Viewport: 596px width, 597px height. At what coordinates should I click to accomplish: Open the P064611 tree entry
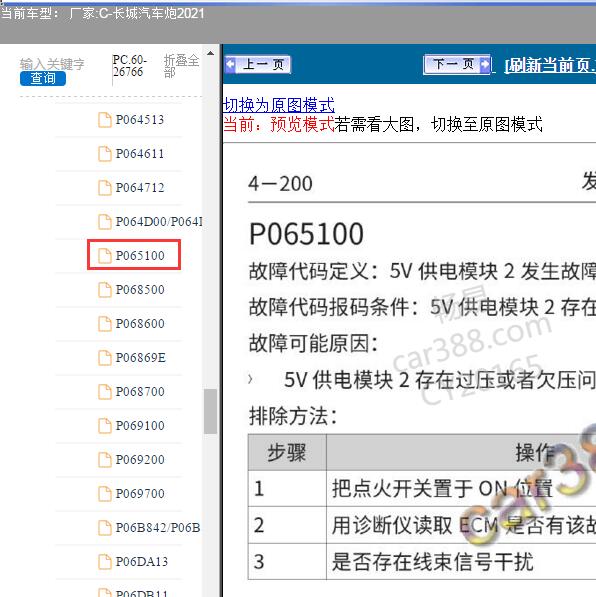[140, 154]
